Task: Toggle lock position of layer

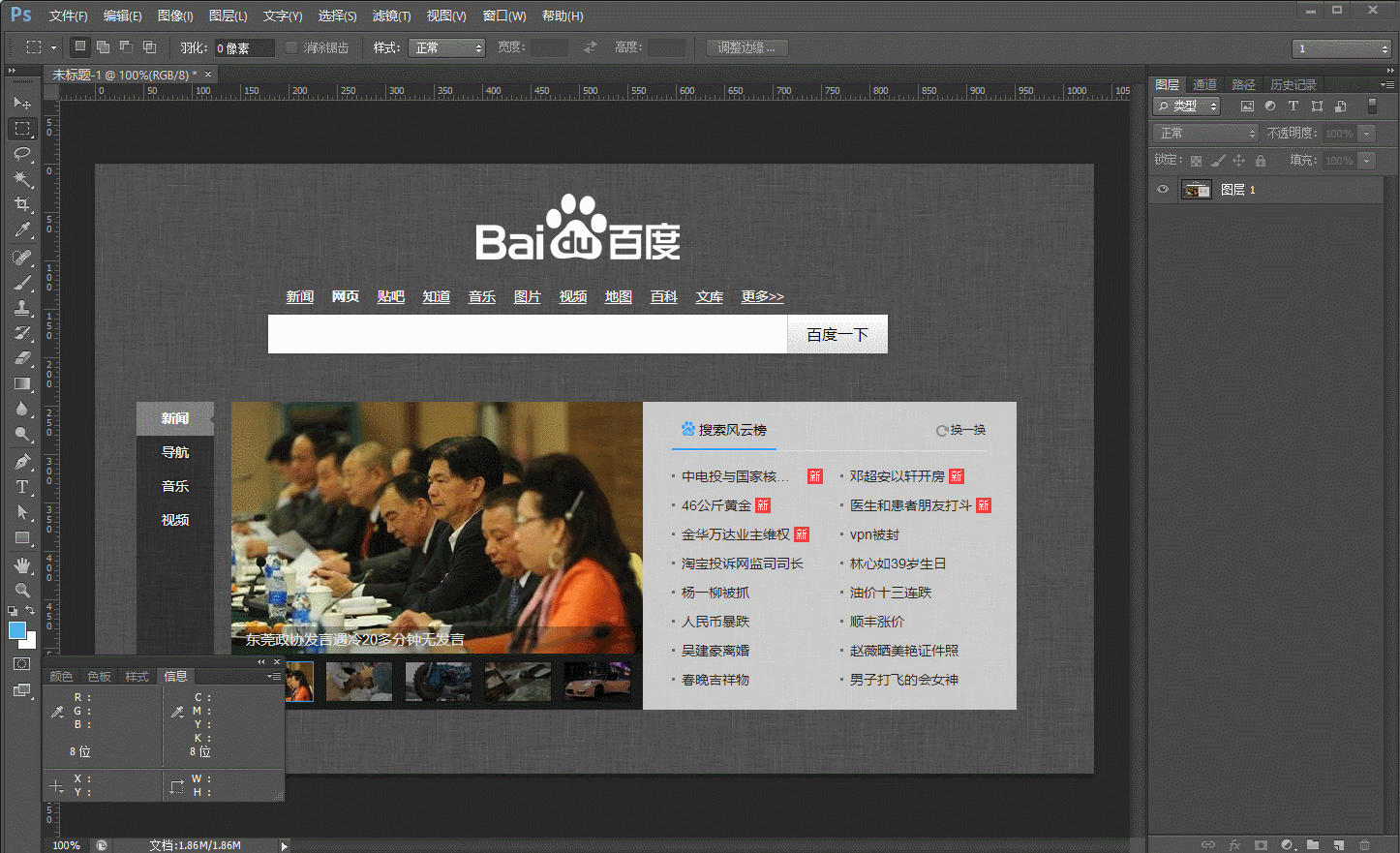Action: click(1238, 161)
